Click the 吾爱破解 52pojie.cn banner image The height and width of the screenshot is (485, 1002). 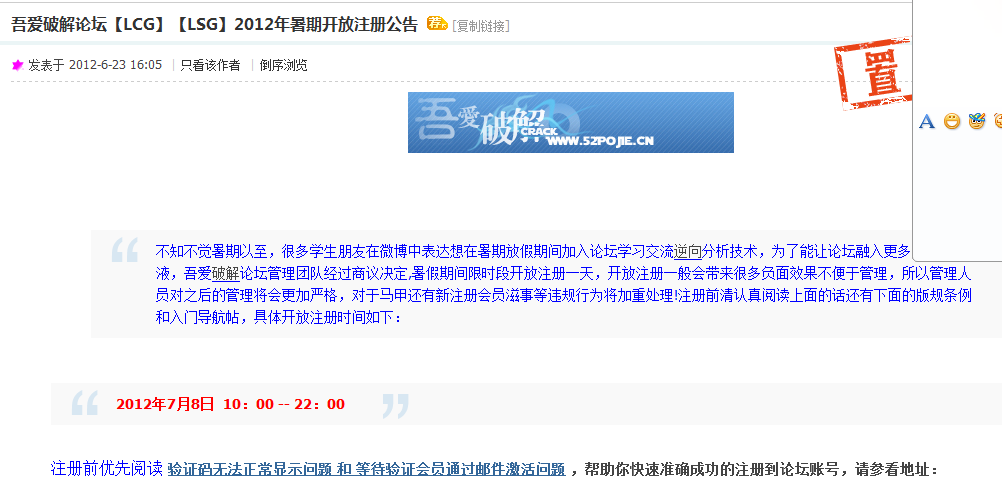click(571, 123)
